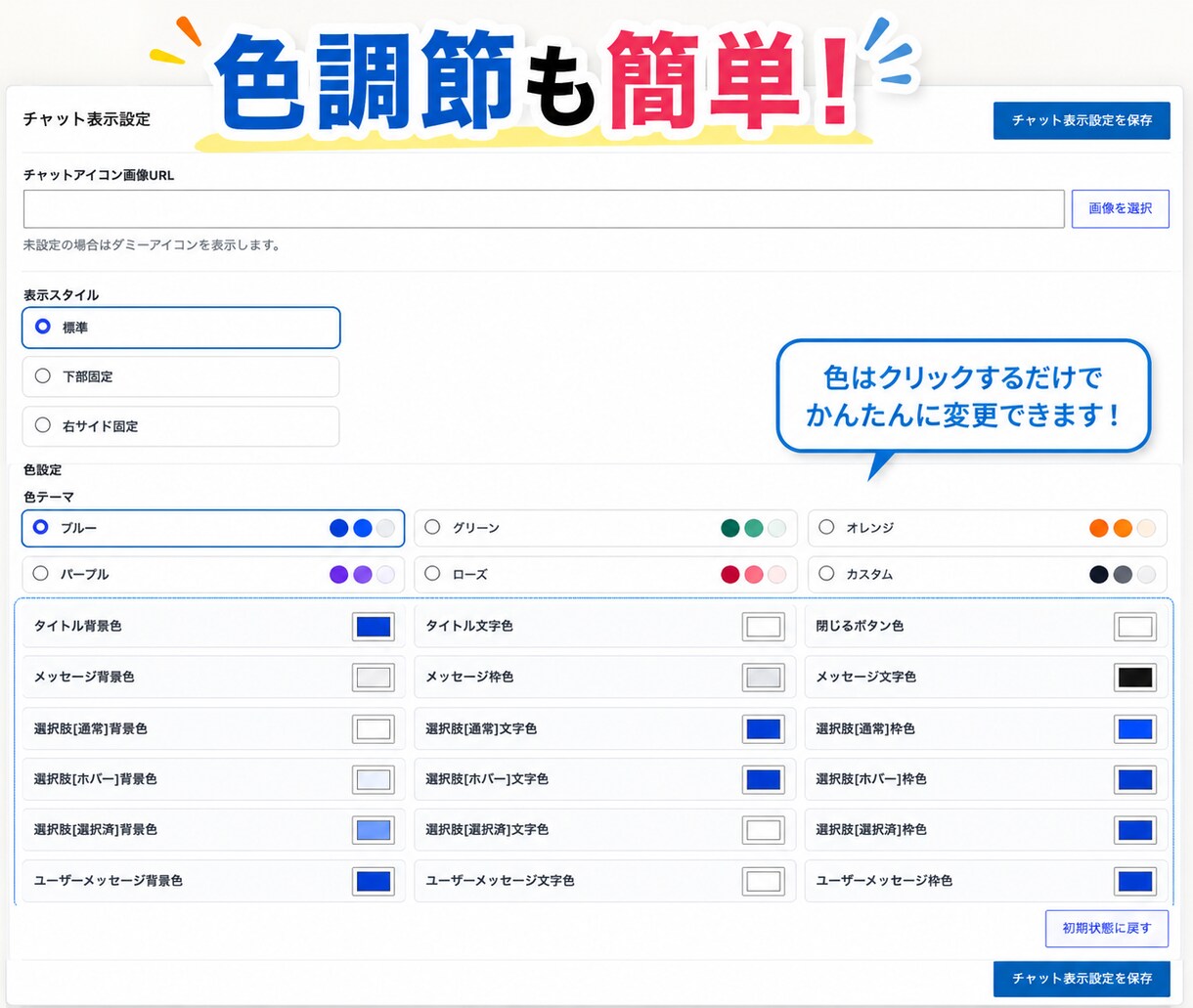The image size is (1193, 1008).
Task: Click the チャット表示設定 heading text
Action: point(87,119)
